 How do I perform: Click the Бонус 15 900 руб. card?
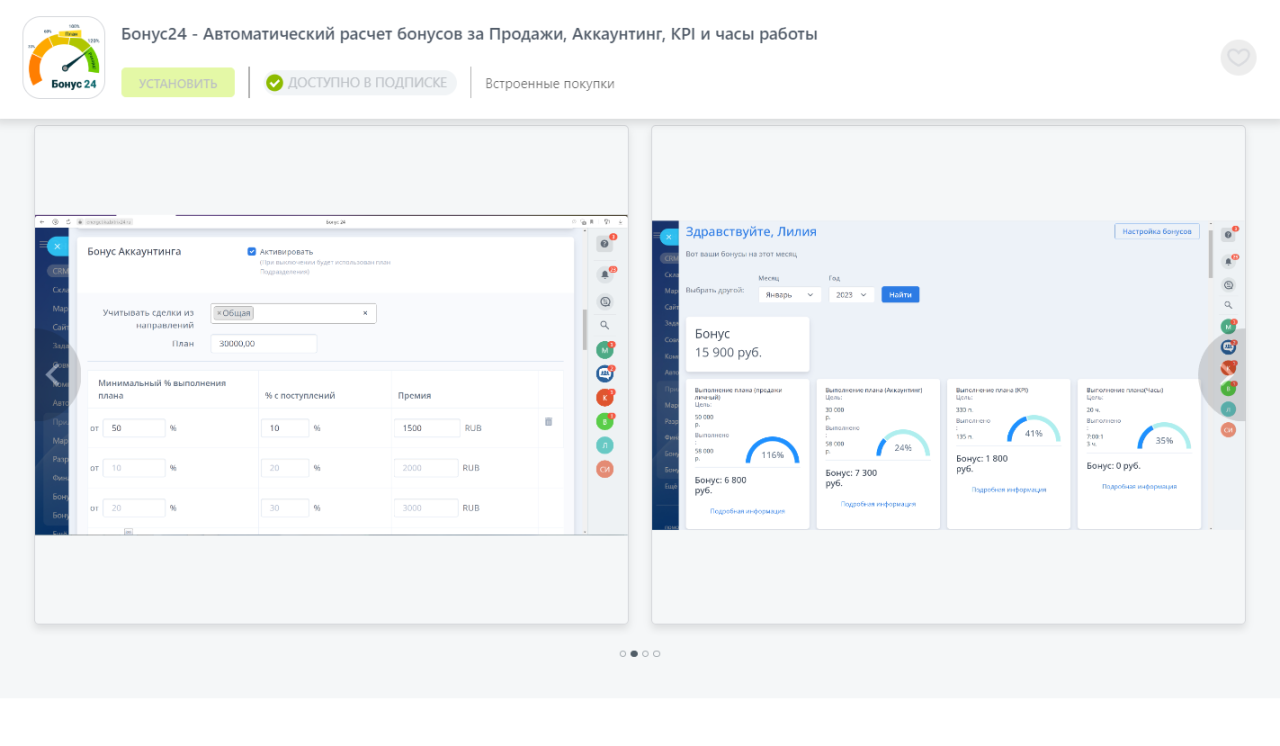click(x=748, y=344)
